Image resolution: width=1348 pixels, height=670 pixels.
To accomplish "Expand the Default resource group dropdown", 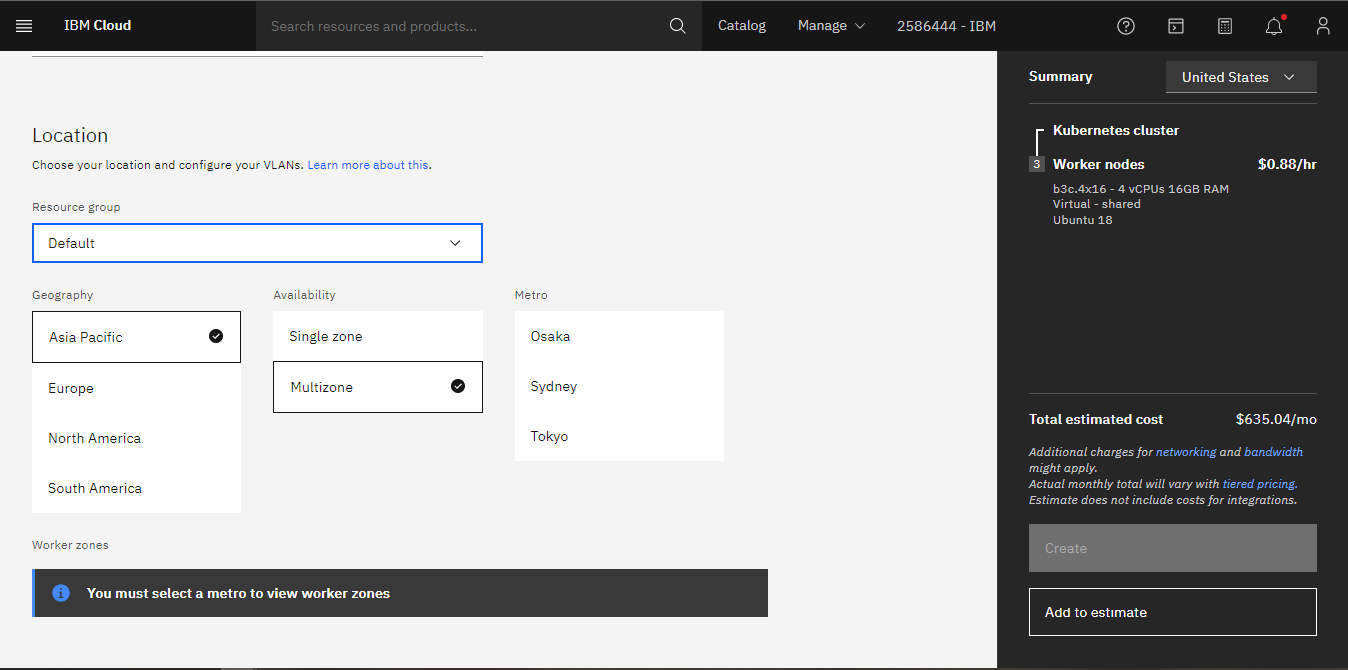I will (257, 243).
